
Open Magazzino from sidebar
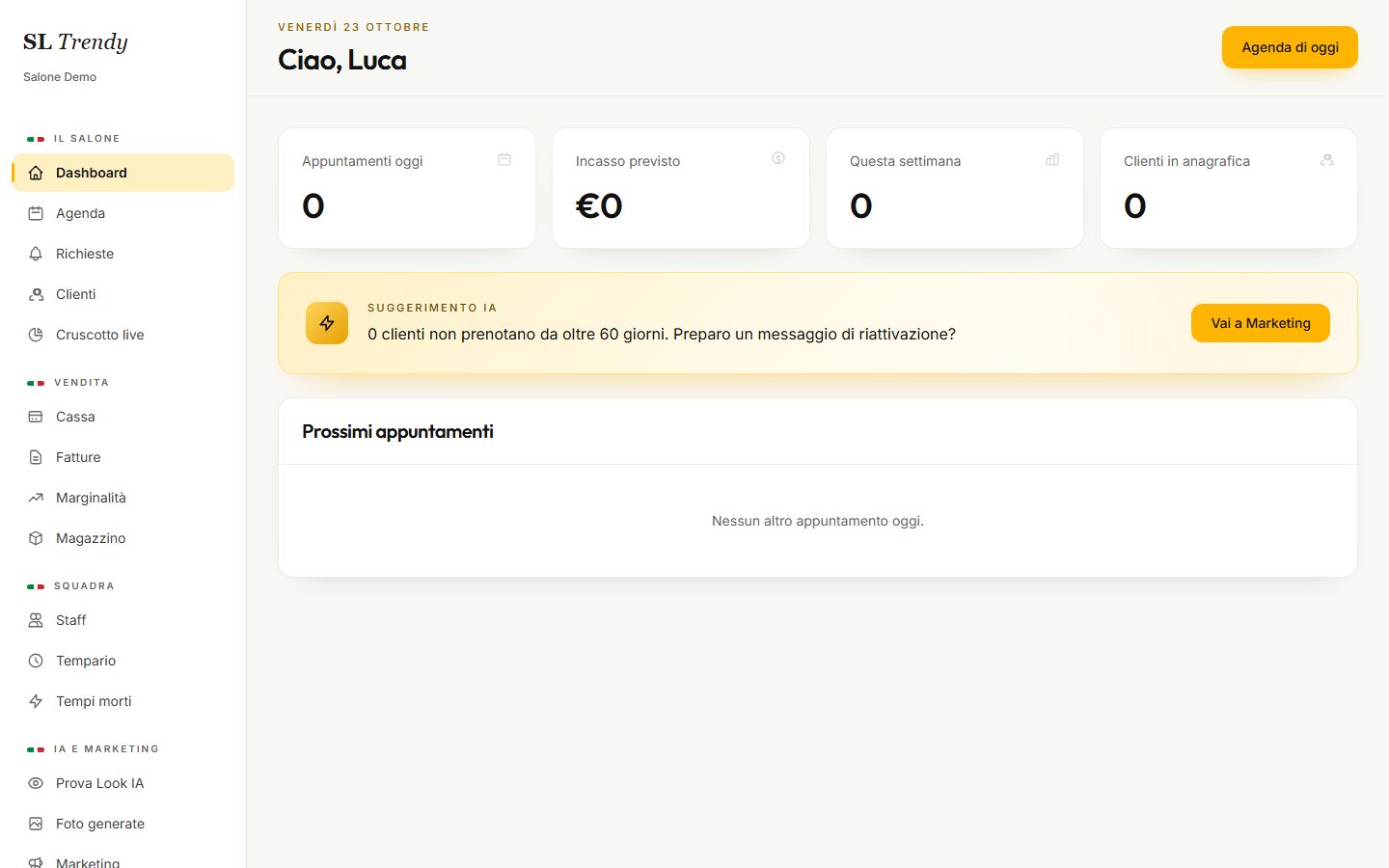[123, 538]
